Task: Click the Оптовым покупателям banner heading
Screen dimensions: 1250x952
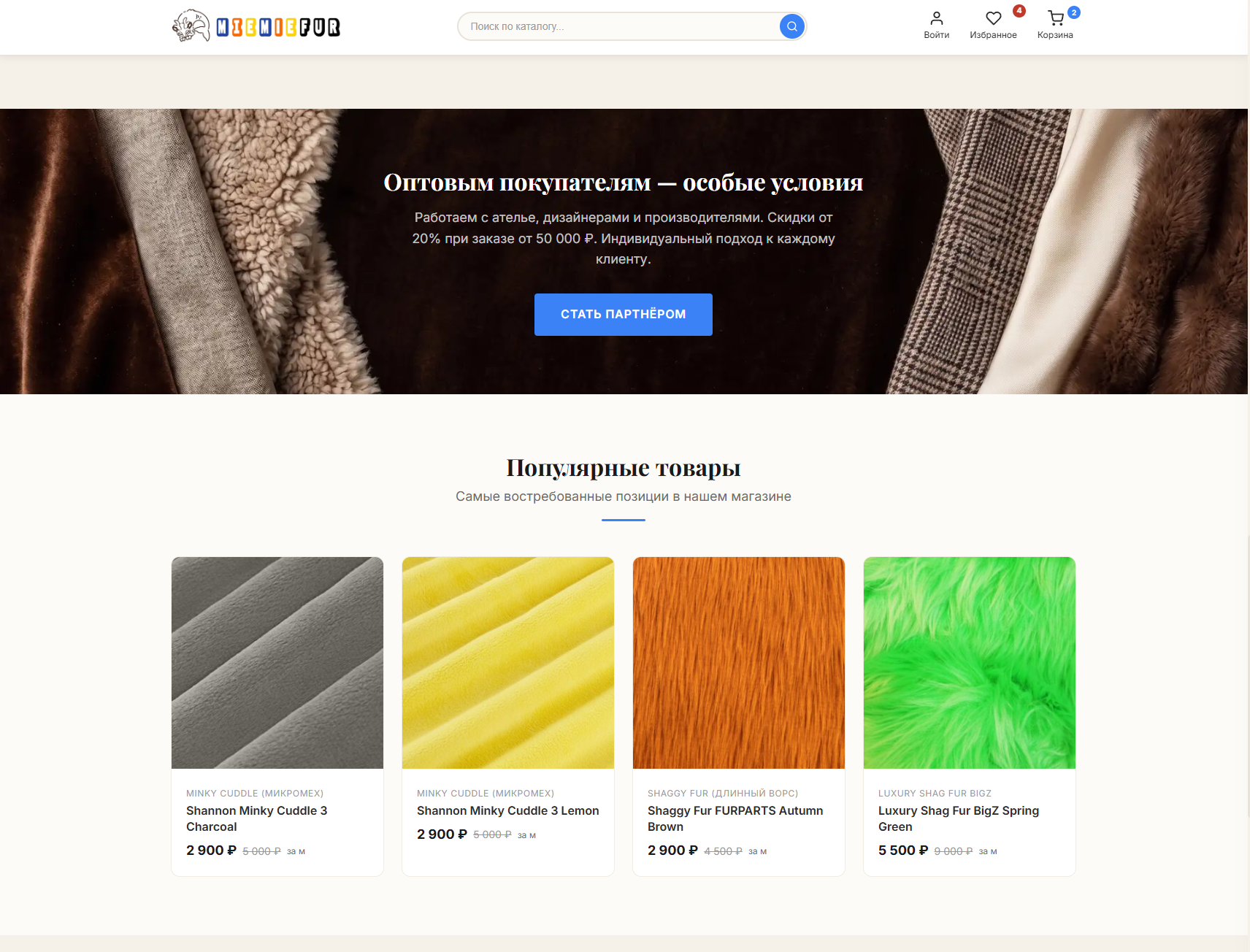Action: pos(624,183)
